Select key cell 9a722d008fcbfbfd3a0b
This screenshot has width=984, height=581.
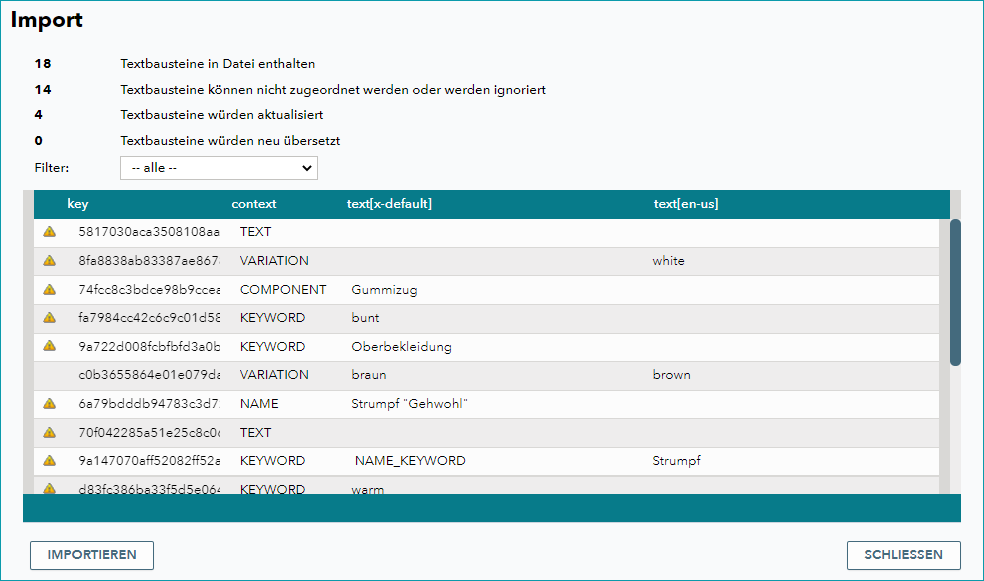click(149, 346)
